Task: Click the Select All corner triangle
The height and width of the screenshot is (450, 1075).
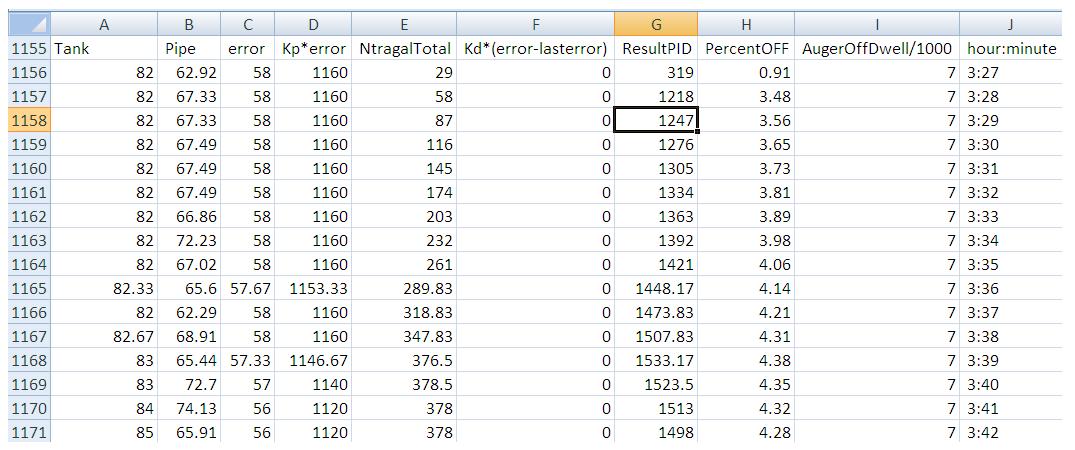Action: (x=27, y=24)
